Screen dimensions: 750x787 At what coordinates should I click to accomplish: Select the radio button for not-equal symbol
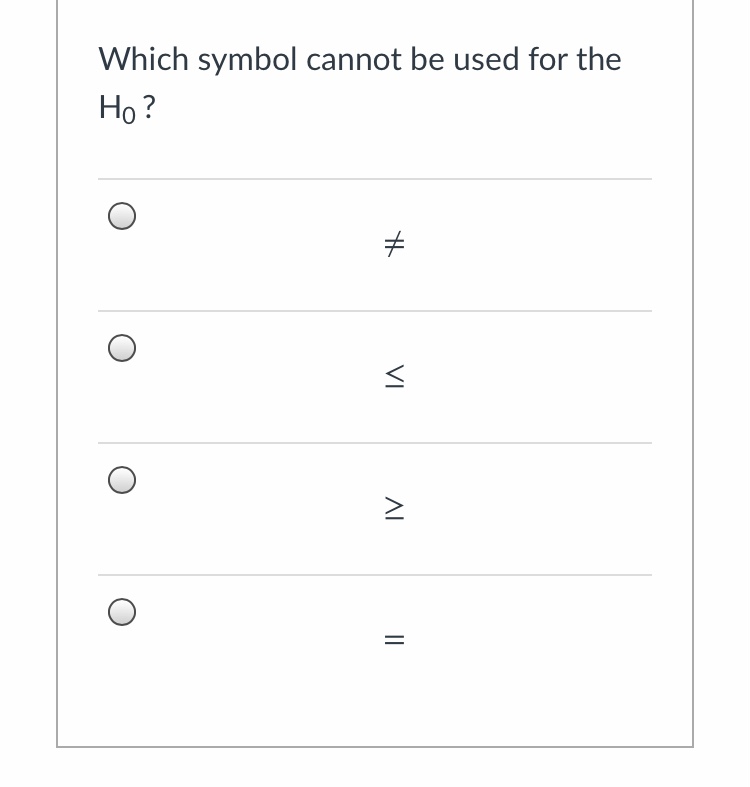click(122, 217)
